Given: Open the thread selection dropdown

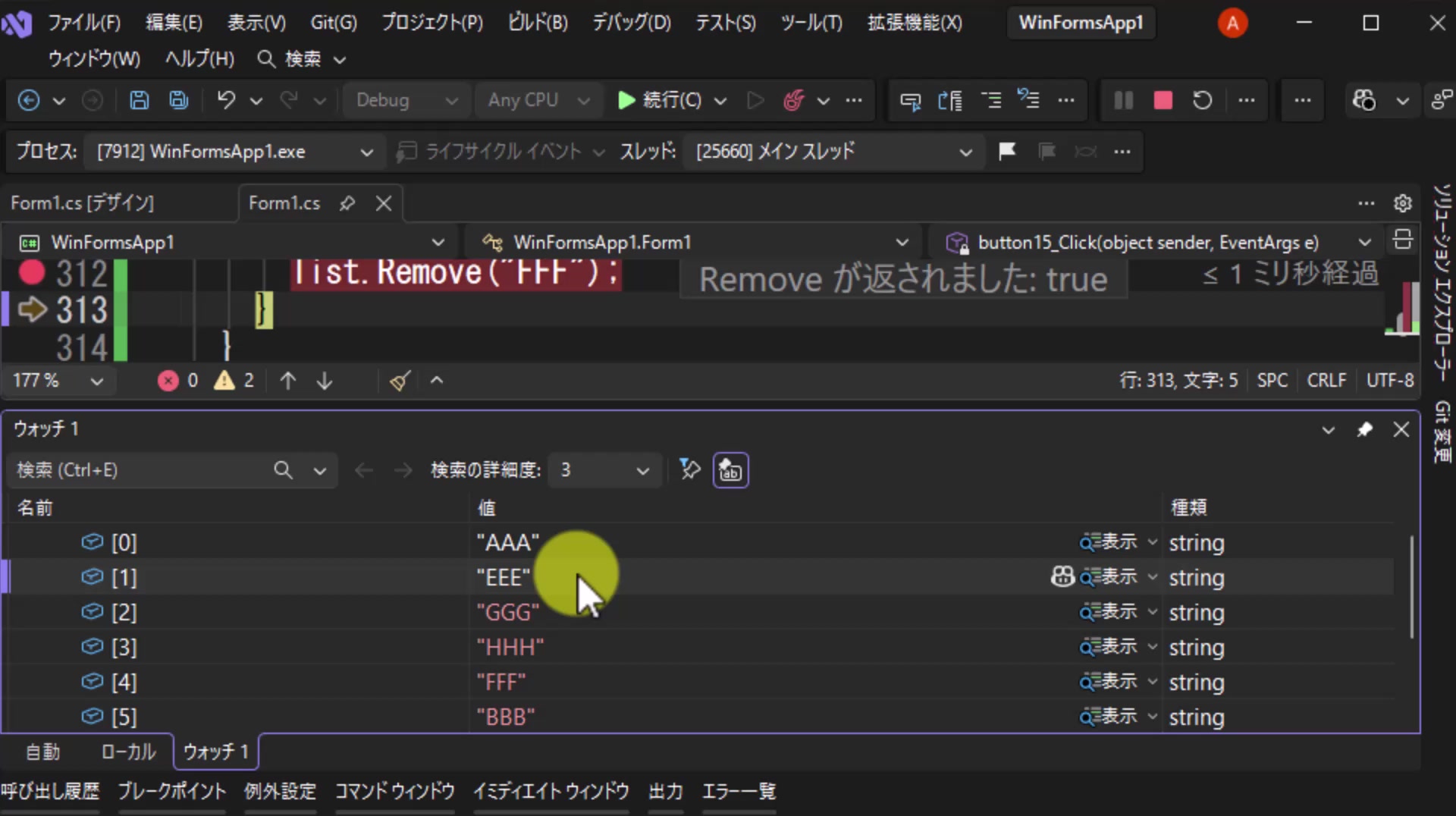Looking at the screenshot, I should [833, 152].
